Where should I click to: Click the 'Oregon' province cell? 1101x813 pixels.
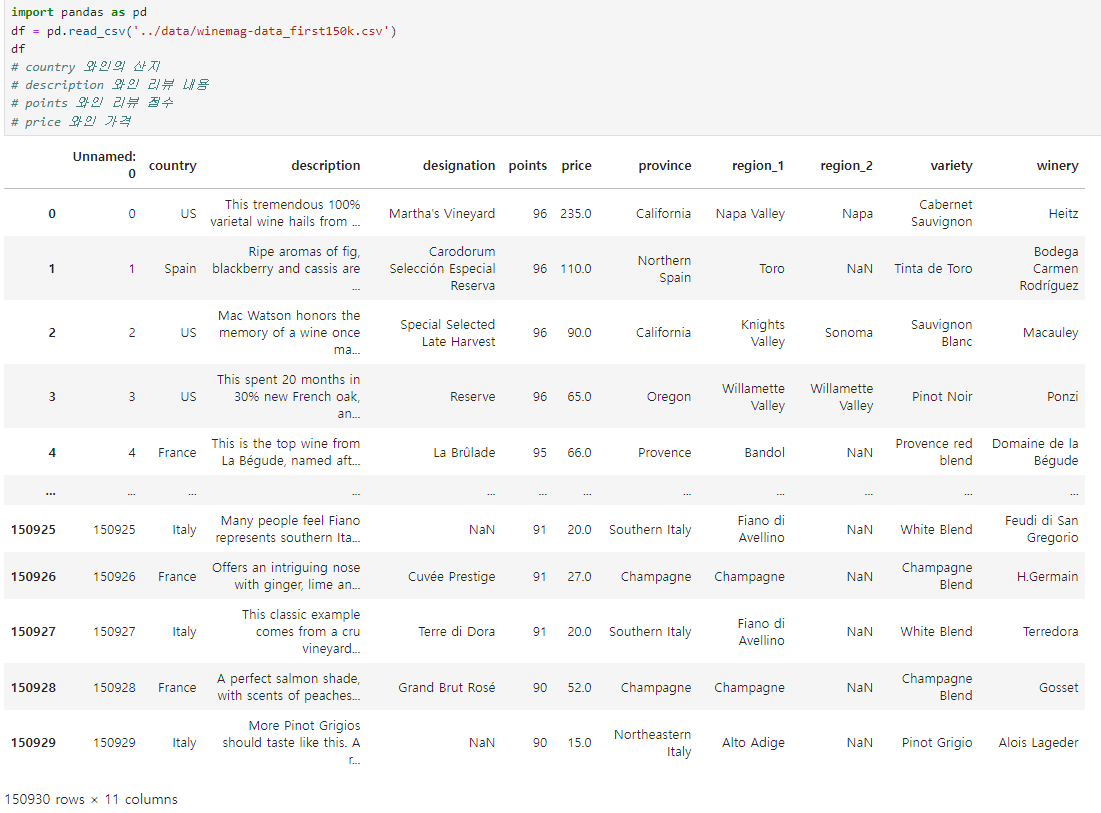coord(668,397)
